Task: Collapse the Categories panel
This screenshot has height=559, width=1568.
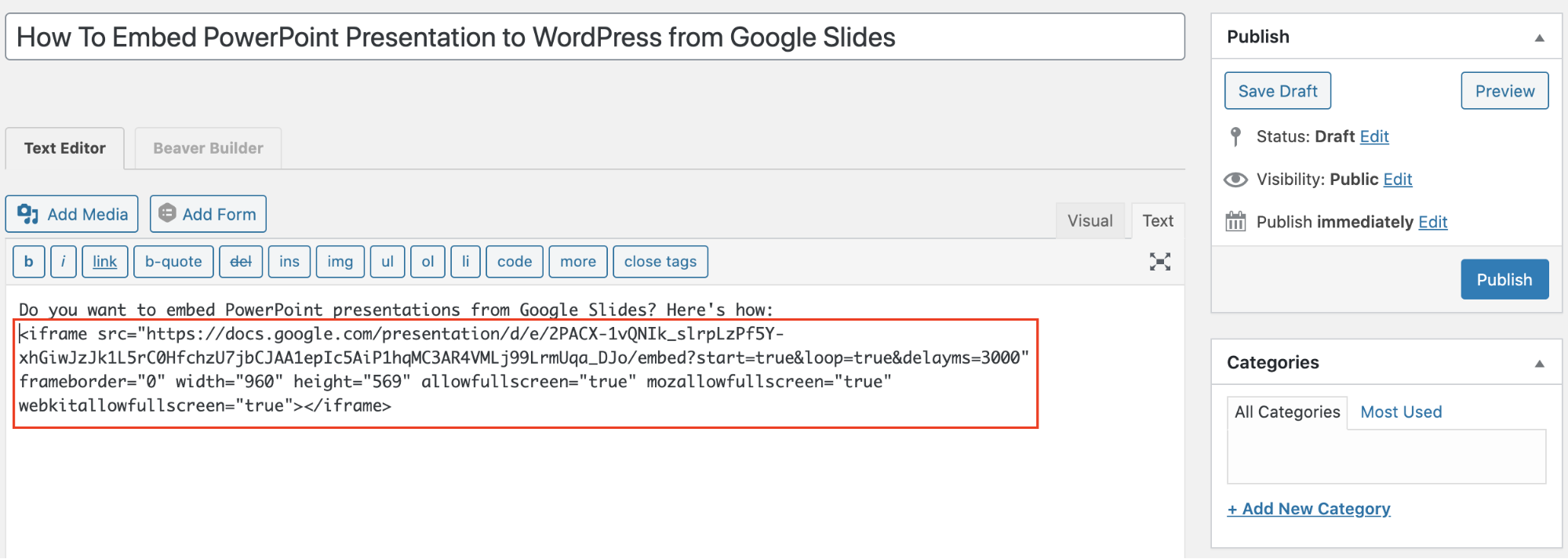Action: click(x=1539, y=363)
